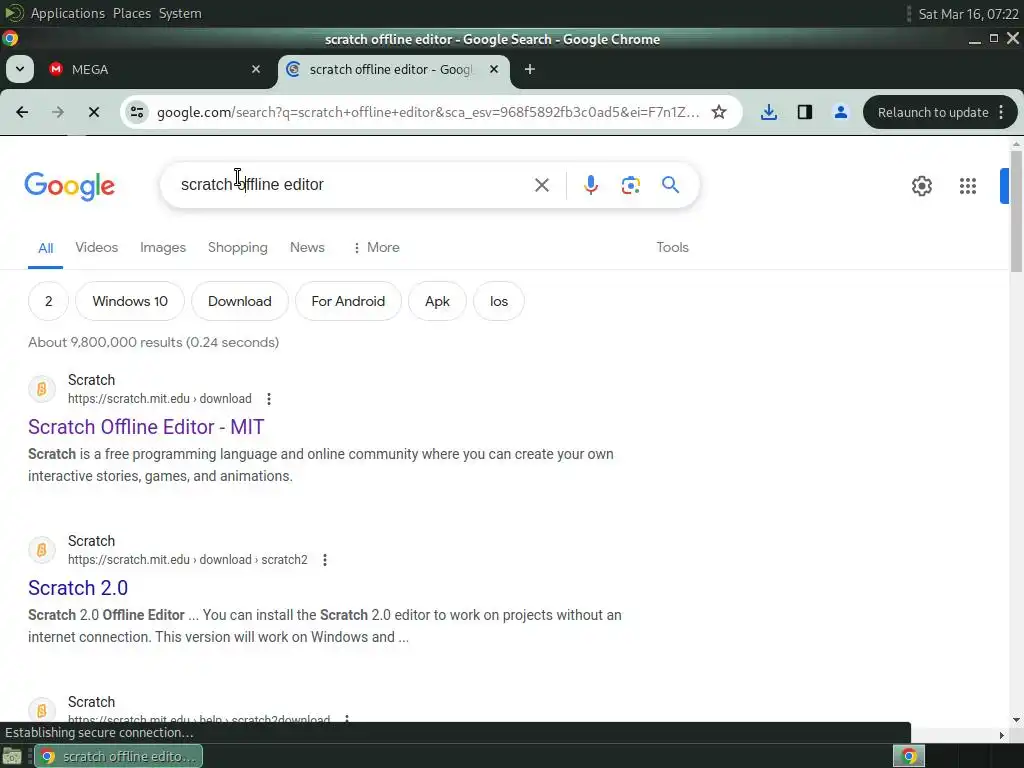Switch to Images results

[x=163, y=248]
